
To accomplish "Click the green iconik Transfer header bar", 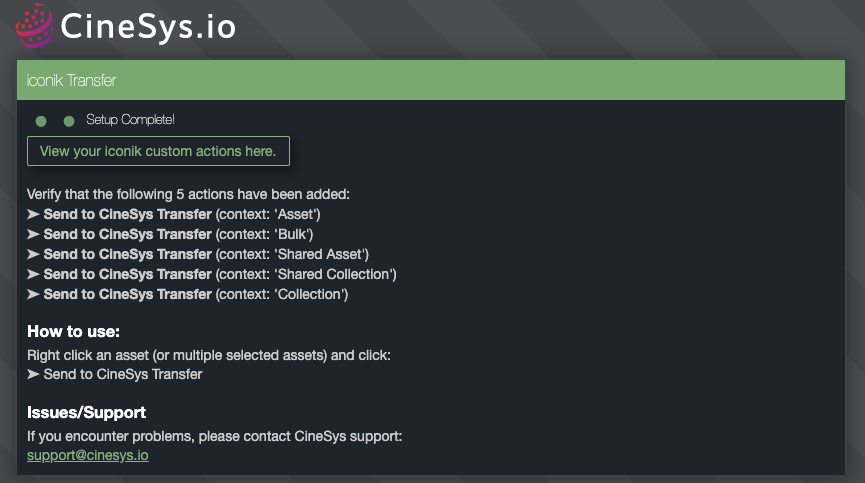I will pos(432,80).
